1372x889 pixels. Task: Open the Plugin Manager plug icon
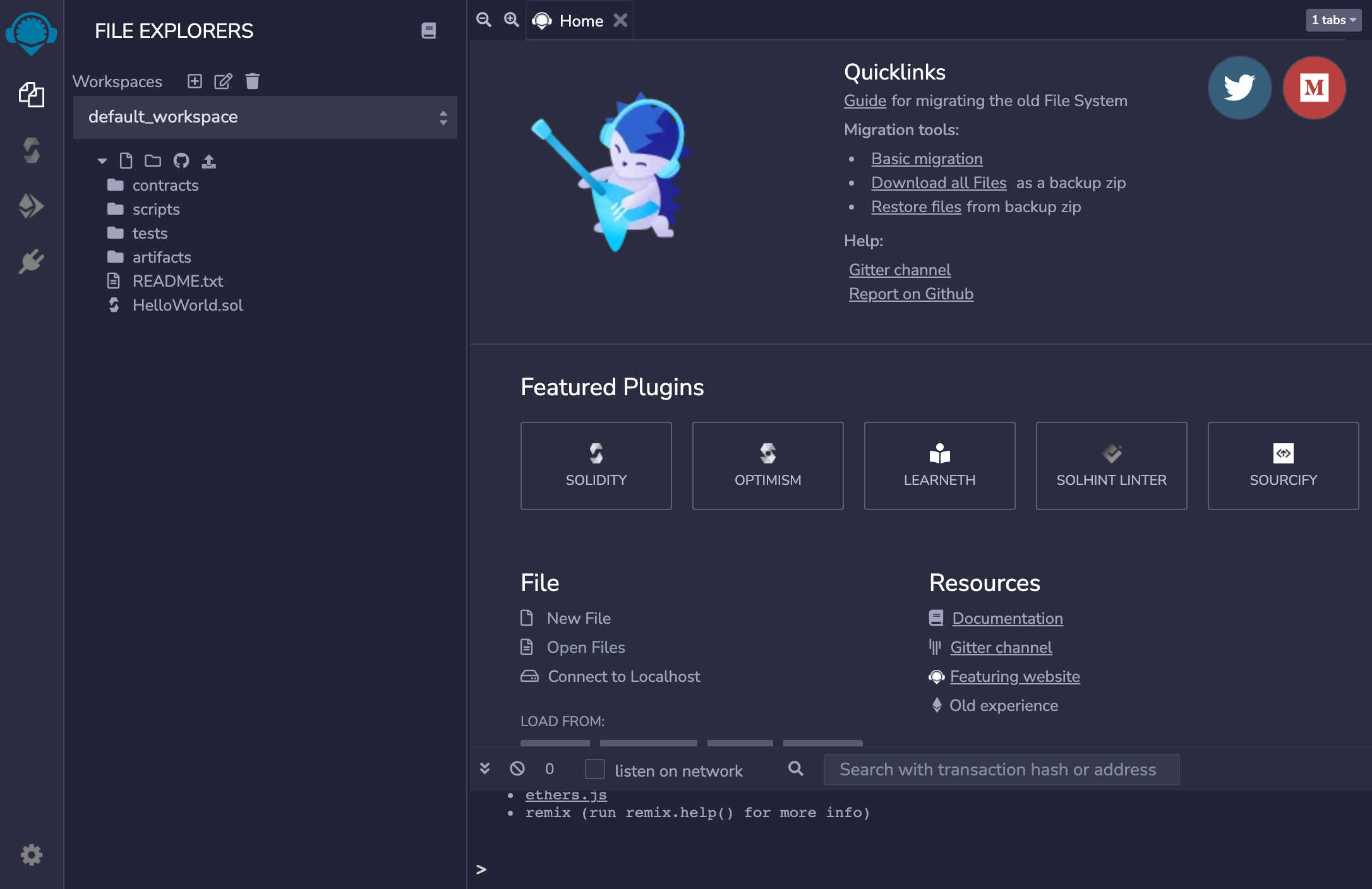pos(31,261)
